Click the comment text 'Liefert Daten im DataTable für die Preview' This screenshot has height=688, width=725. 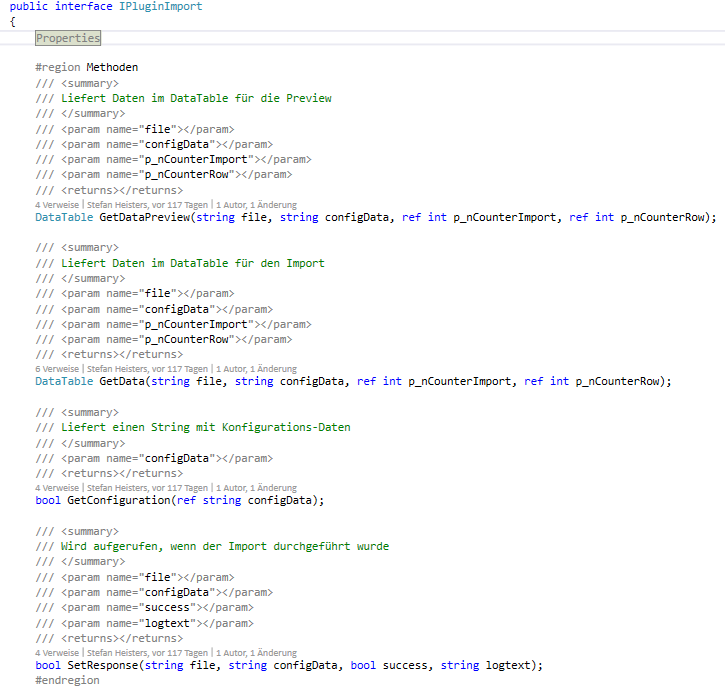(x=196, y=98)
